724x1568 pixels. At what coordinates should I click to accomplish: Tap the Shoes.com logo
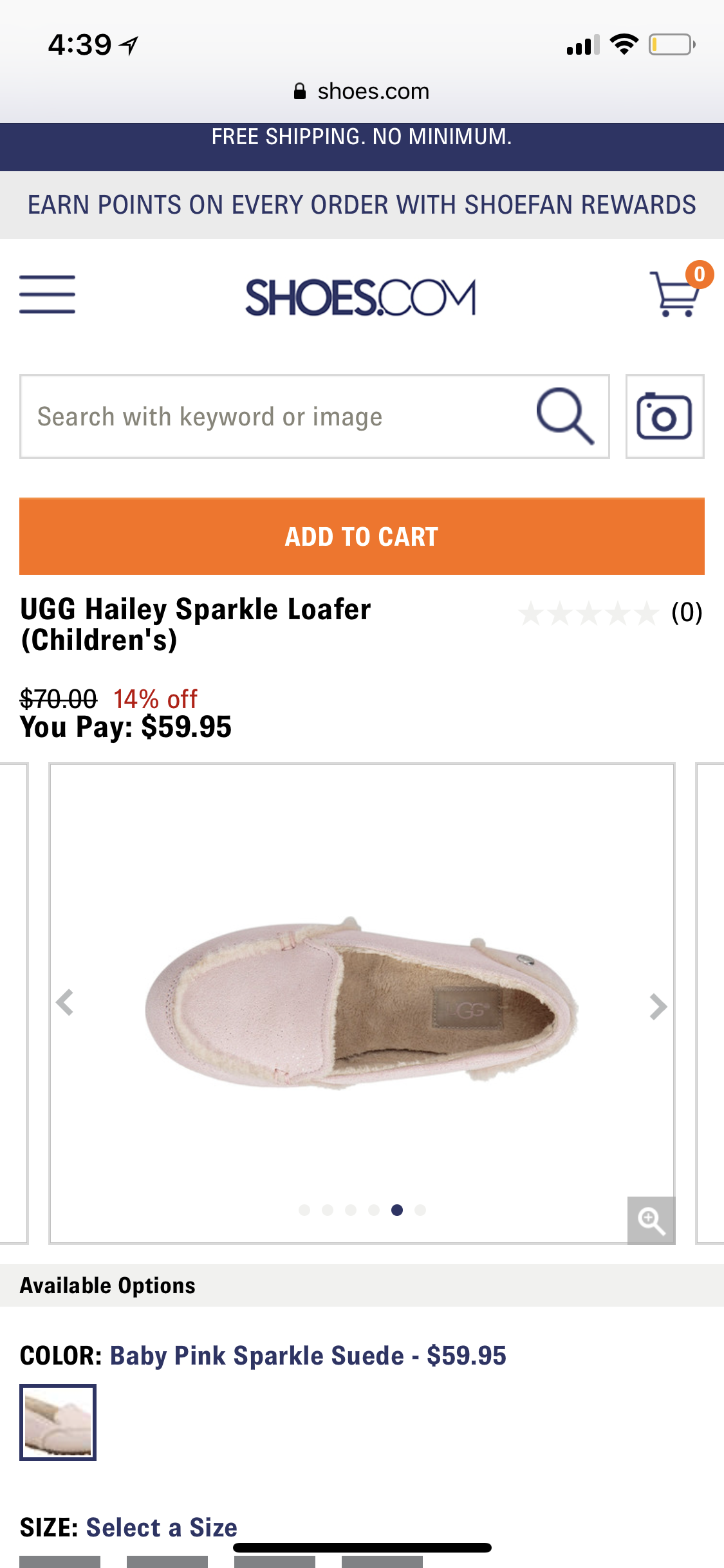click(x=360, y=297)
